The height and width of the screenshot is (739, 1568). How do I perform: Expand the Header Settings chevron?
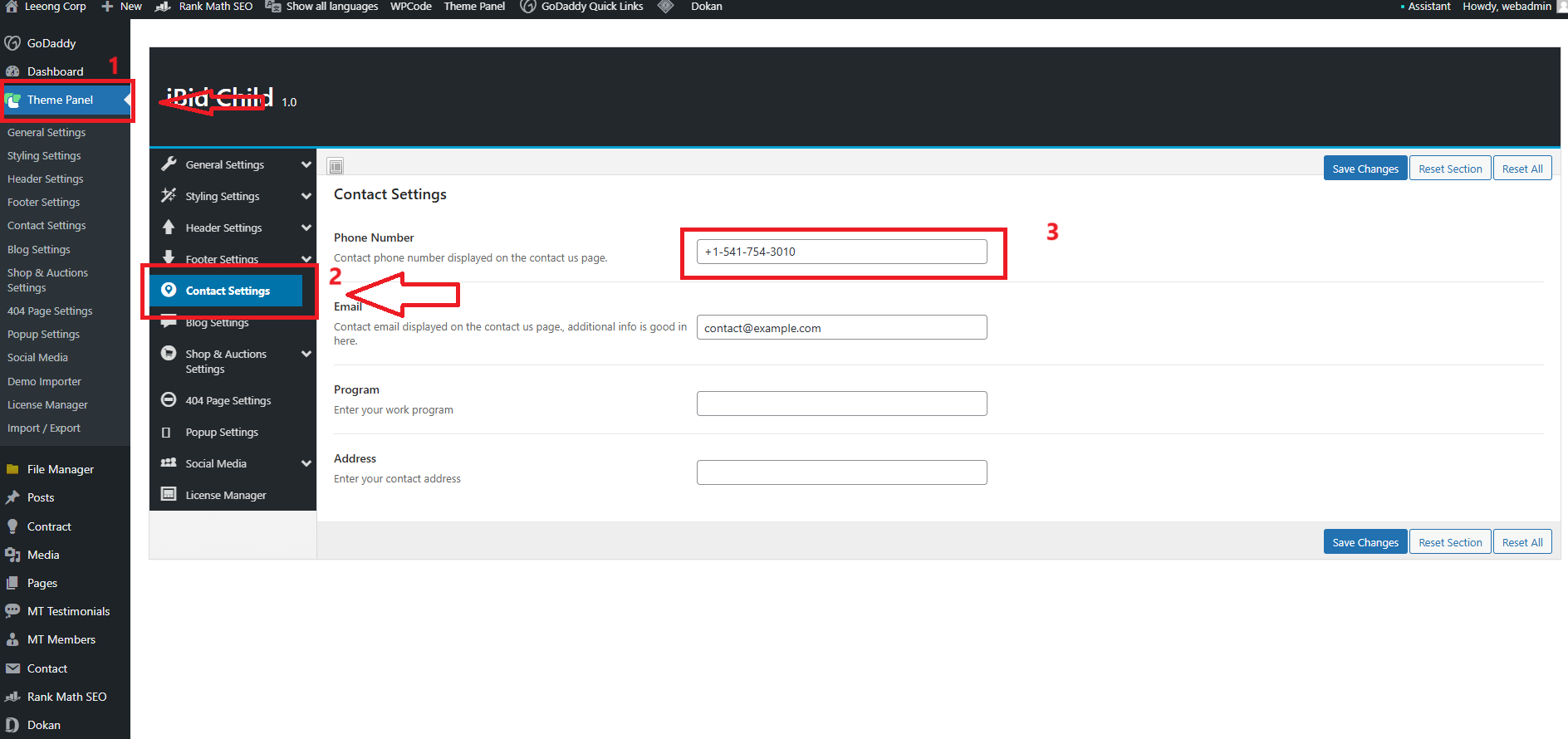point(306,228)
